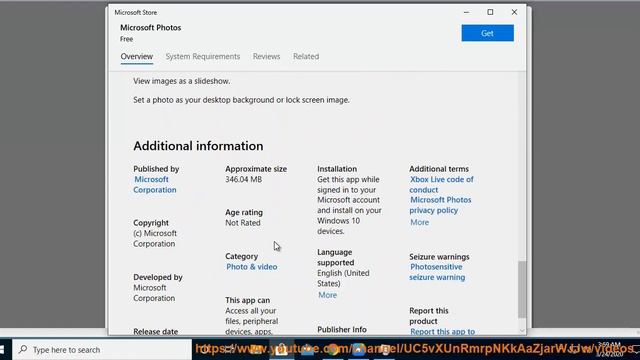Click the Report this app link
This screenshot has width=640, height=360.
point(442,331)
